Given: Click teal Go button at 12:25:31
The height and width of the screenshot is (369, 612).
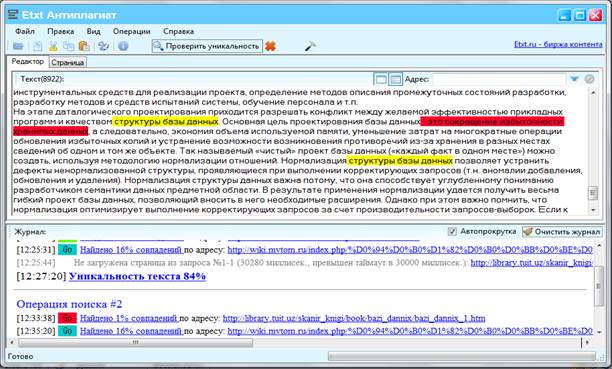Looking at the screenshot, I should pos(67,250).
